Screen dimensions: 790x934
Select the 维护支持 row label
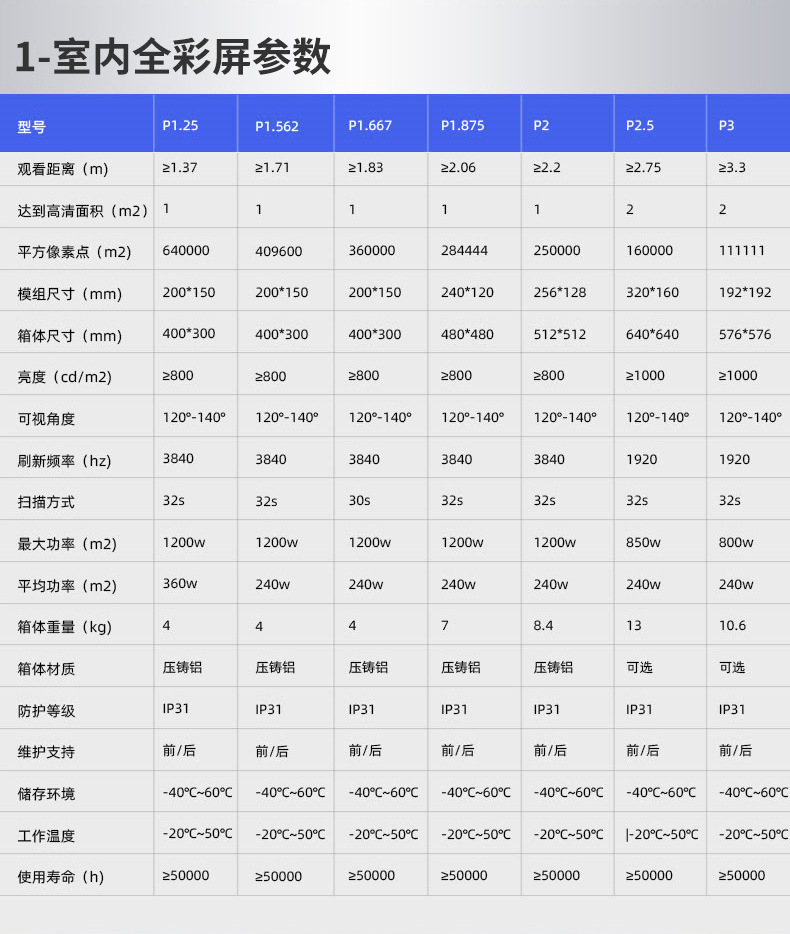(x=46, y=752)
